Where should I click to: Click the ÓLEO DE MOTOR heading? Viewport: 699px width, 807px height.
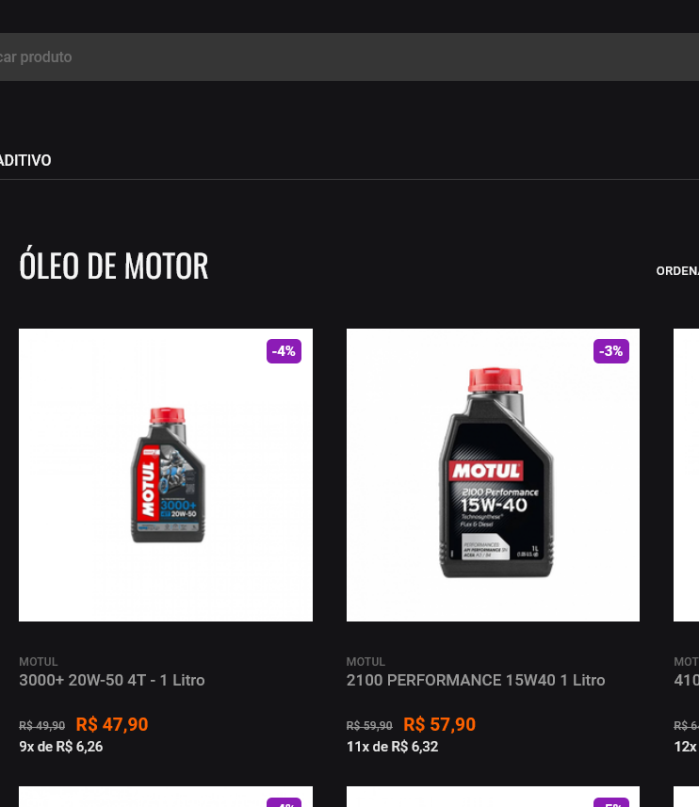pos(114,266)
